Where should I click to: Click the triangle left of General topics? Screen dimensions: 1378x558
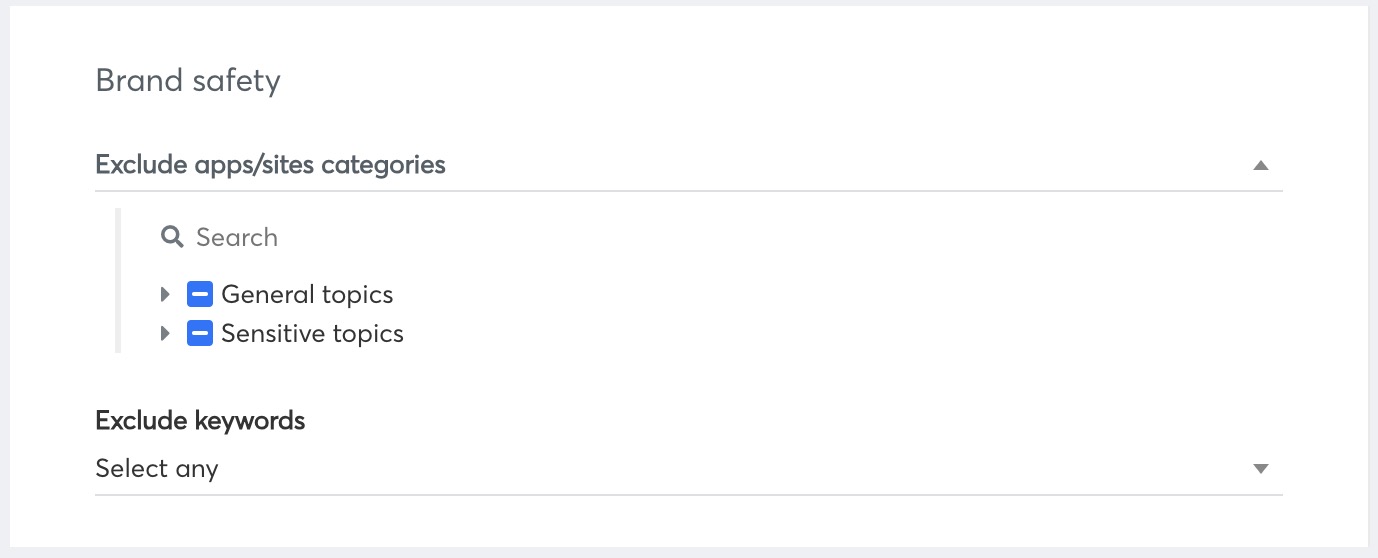(x=166, y=294)
